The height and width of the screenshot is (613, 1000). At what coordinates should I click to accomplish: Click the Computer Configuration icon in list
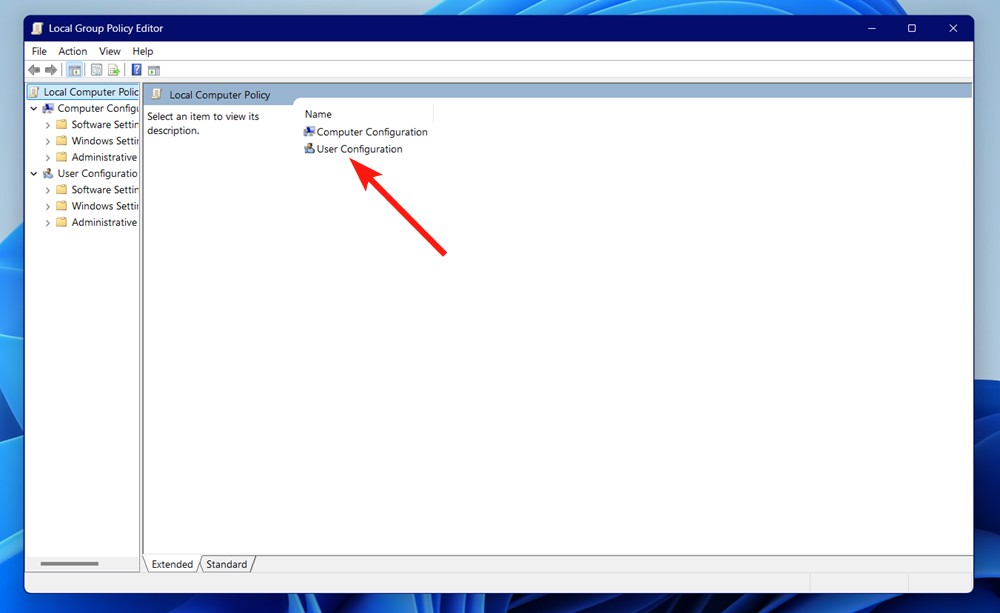pos(309,131)
